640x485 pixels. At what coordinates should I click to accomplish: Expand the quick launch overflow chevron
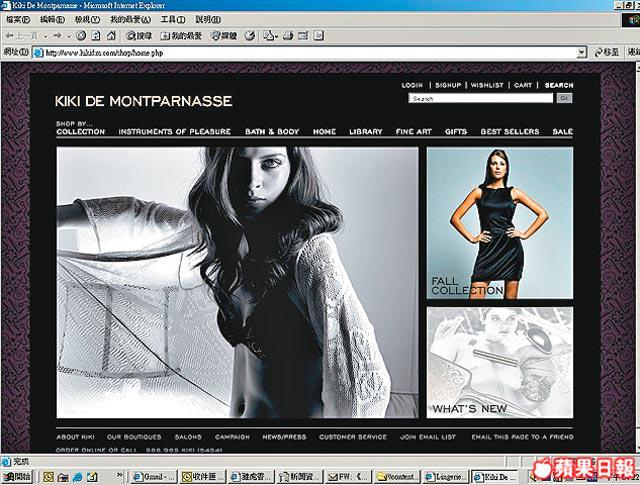(119, 475)
